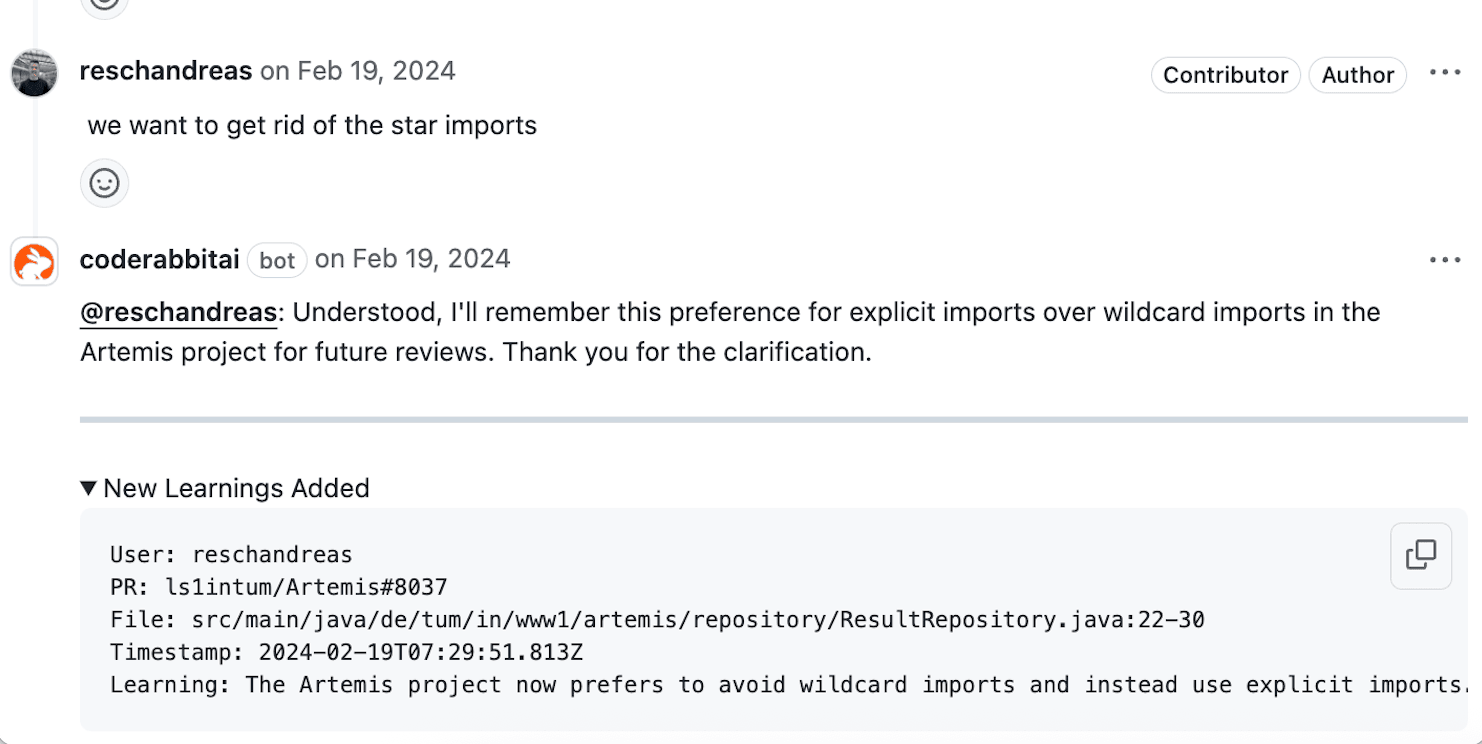Click the bot label next to coderabbitai
Image resolution: width=1482 pixels, height=744 pixels.
point(277,260)
